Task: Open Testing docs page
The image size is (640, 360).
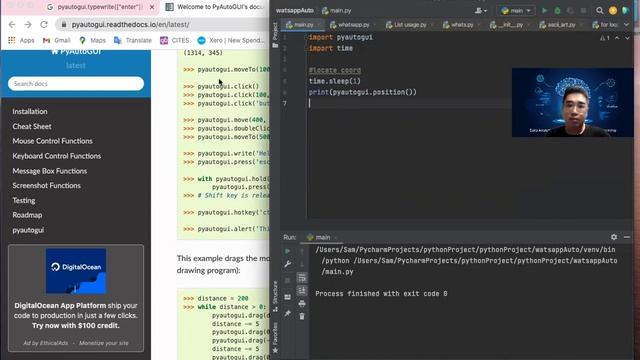Action: (24, 200)
